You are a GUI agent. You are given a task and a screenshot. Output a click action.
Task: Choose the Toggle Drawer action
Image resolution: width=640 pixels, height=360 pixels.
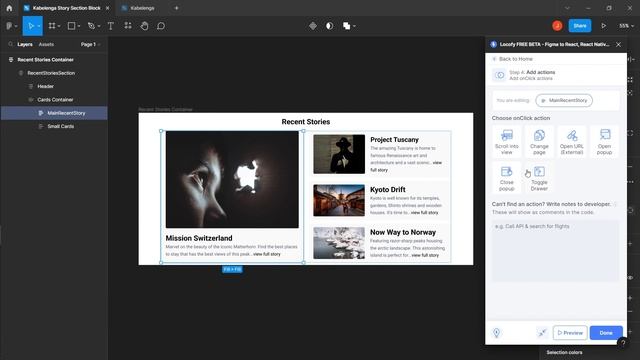coord(539,178)
